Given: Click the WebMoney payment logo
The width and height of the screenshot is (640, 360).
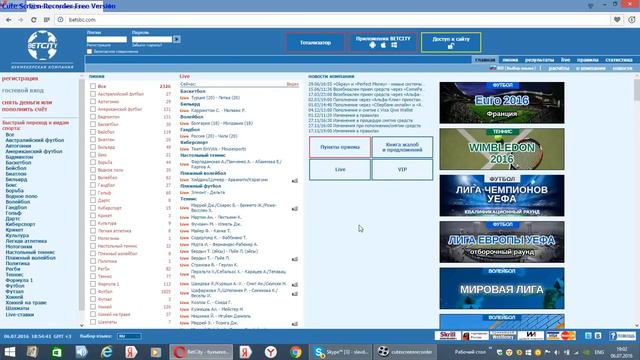Looking at the screenshot, I should click(502, 336).
